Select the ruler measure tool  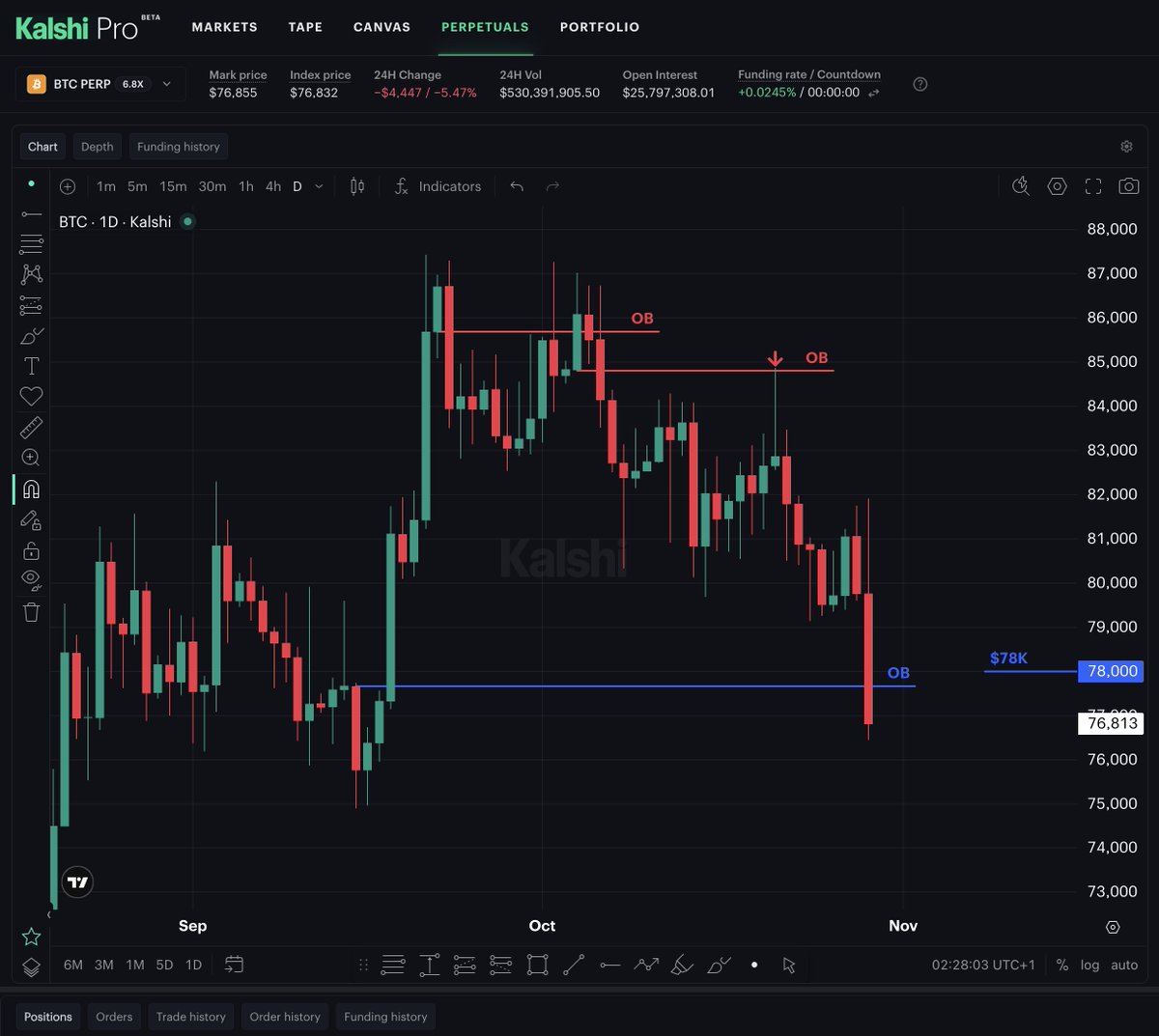31,427
